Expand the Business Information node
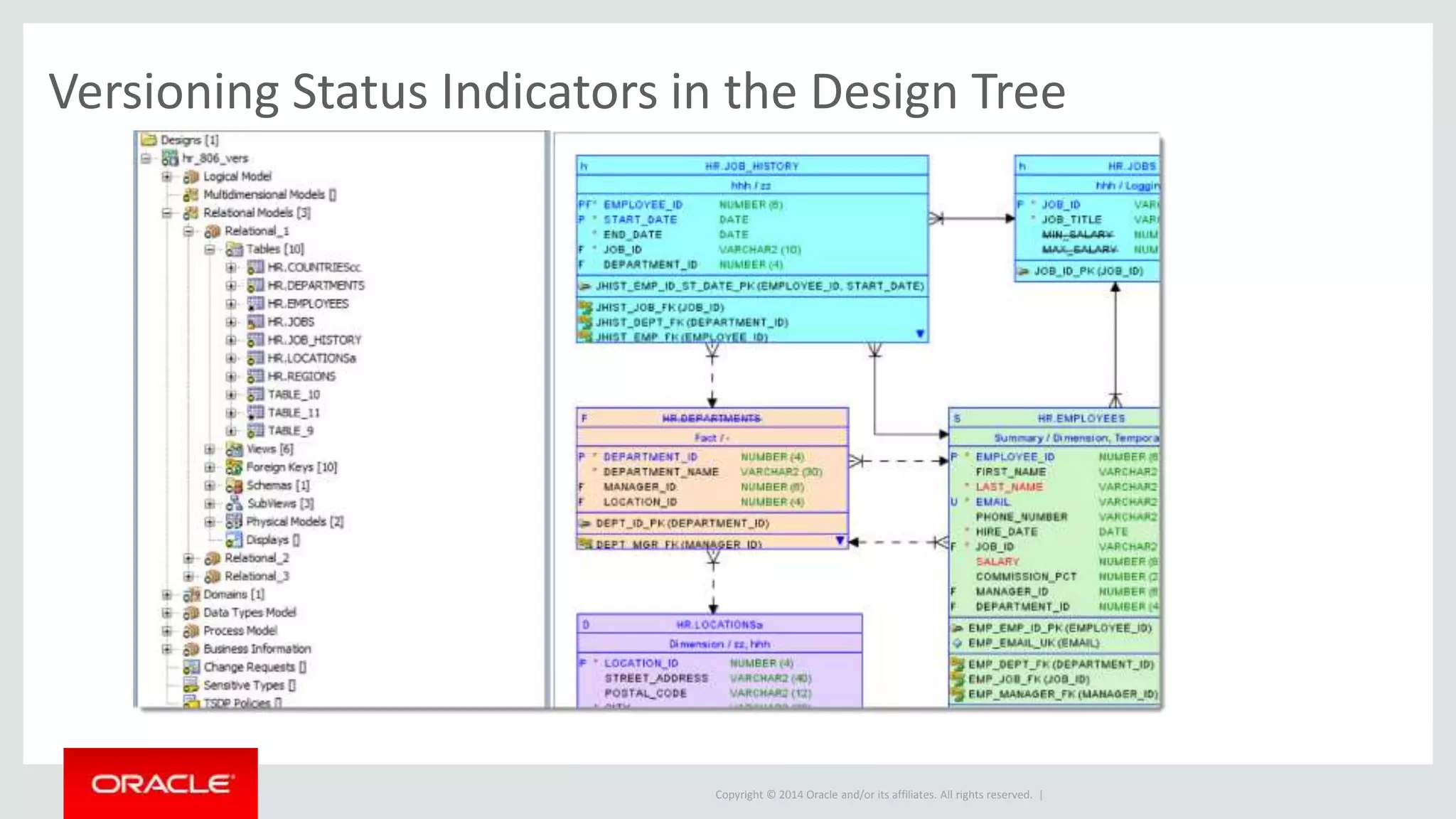Viewport: 1456px width, 819px height. tap(167, 649)
